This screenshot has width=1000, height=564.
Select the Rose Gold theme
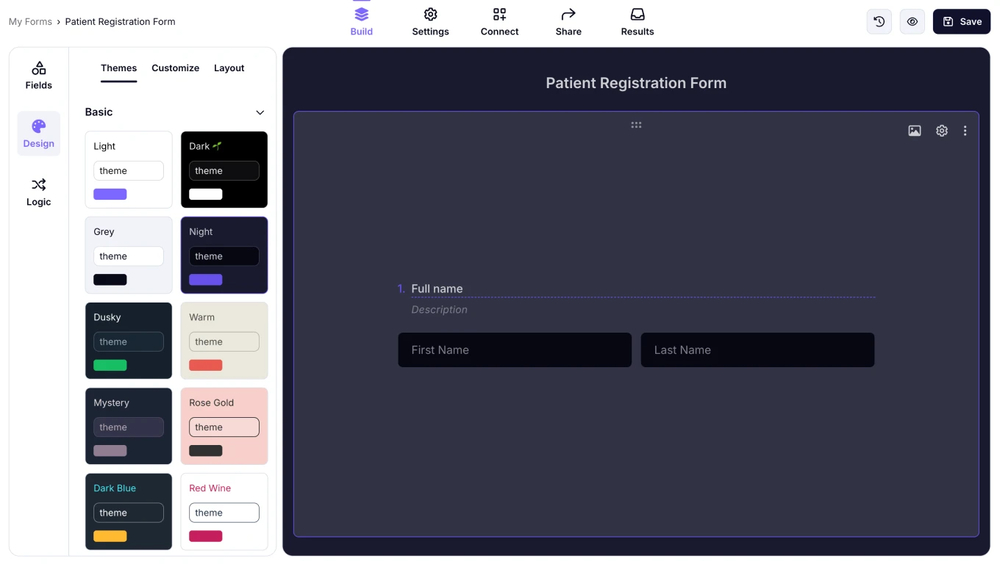point(224,426)
